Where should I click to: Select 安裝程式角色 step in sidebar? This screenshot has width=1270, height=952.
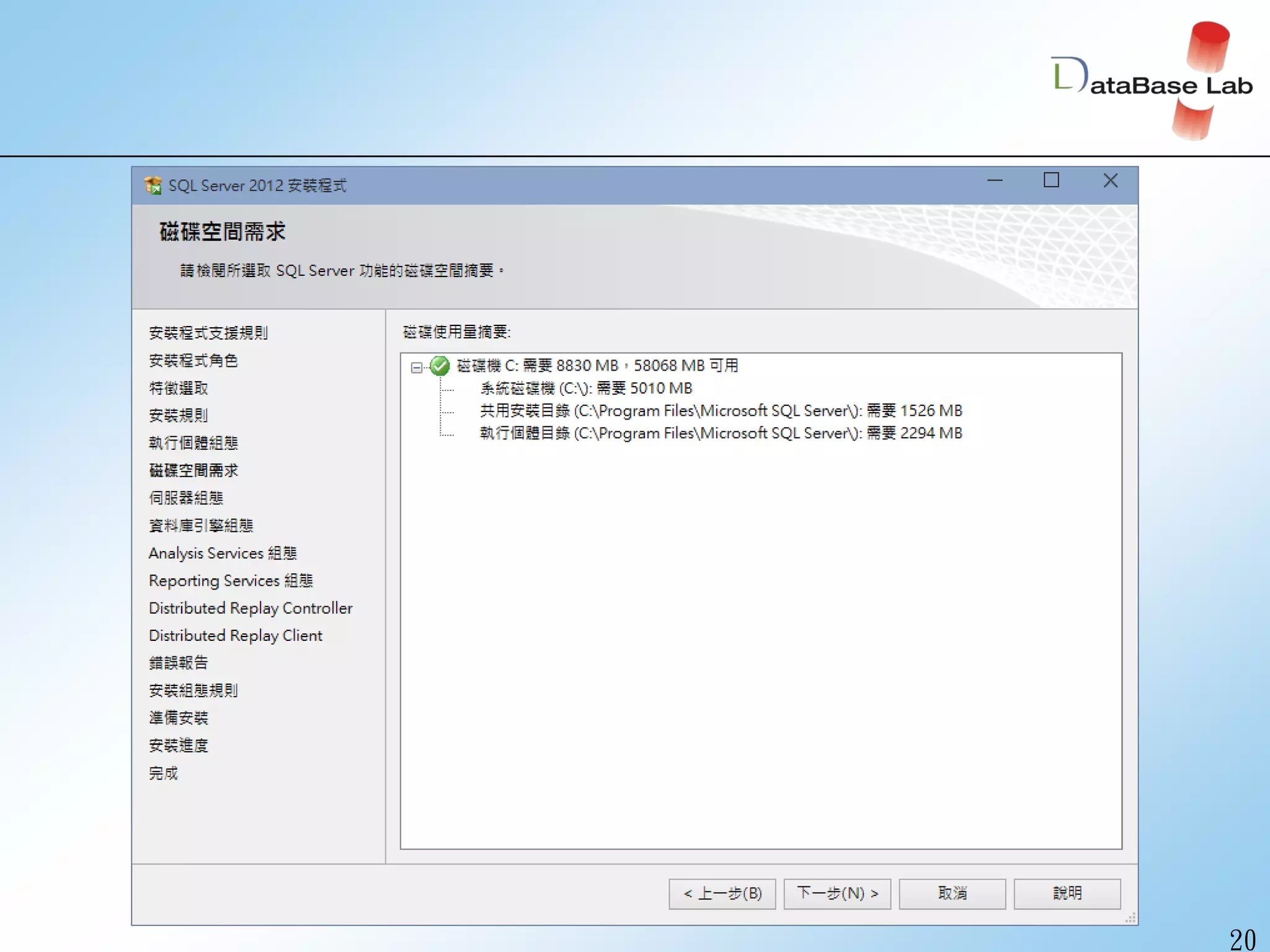193,361
